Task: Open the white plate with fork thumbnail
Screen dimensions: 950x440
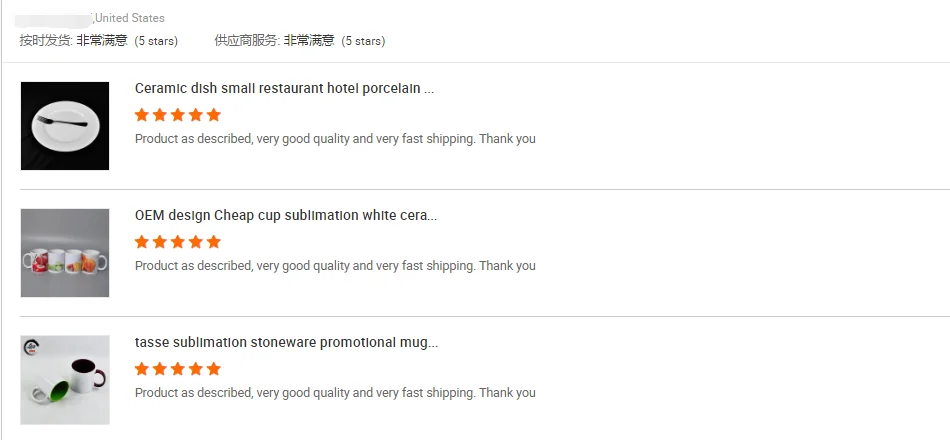Action: point(65,126)
